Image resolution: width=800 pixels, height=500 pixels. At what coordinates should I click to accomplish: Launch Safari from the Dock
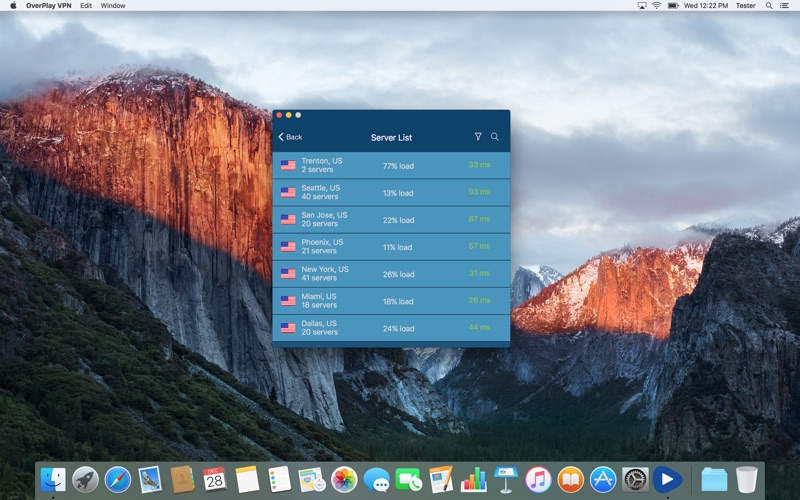point(118,480)
